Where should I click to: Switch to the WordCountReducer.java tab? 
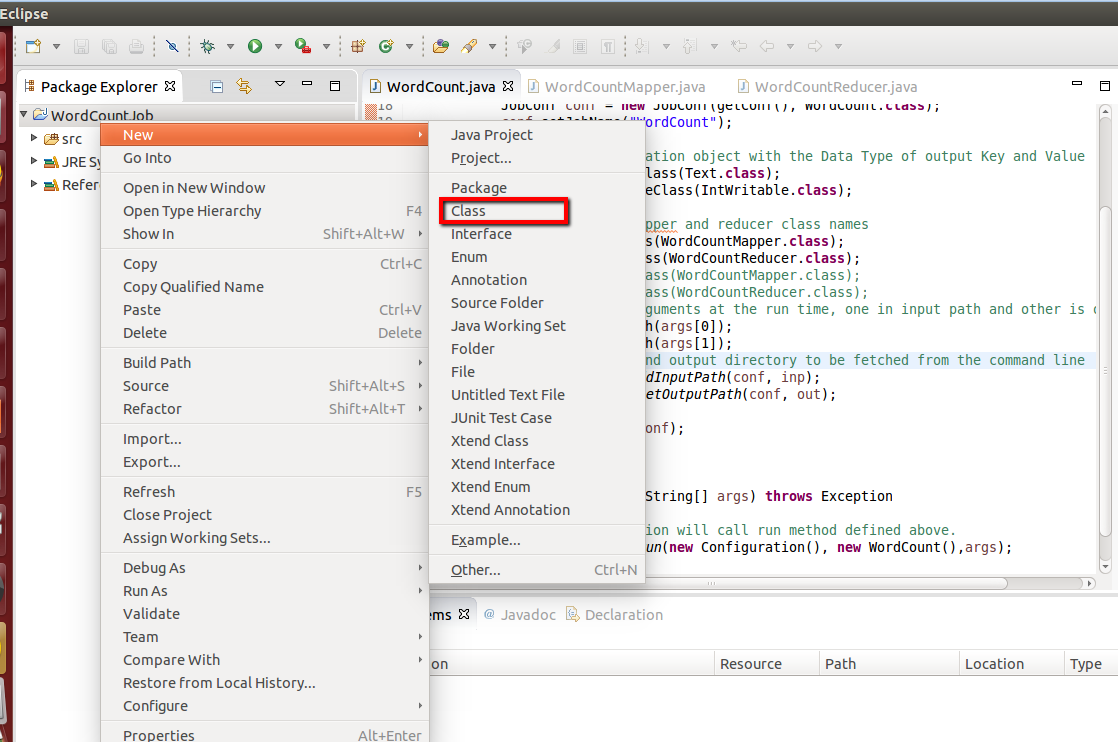pos(827,86)
